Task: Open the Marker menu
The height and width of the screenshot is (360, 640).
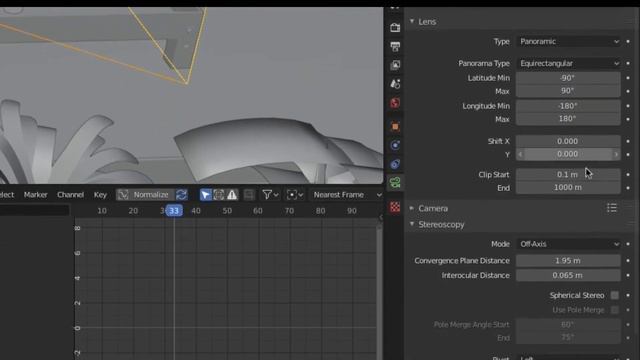Action: pos(36,195)
